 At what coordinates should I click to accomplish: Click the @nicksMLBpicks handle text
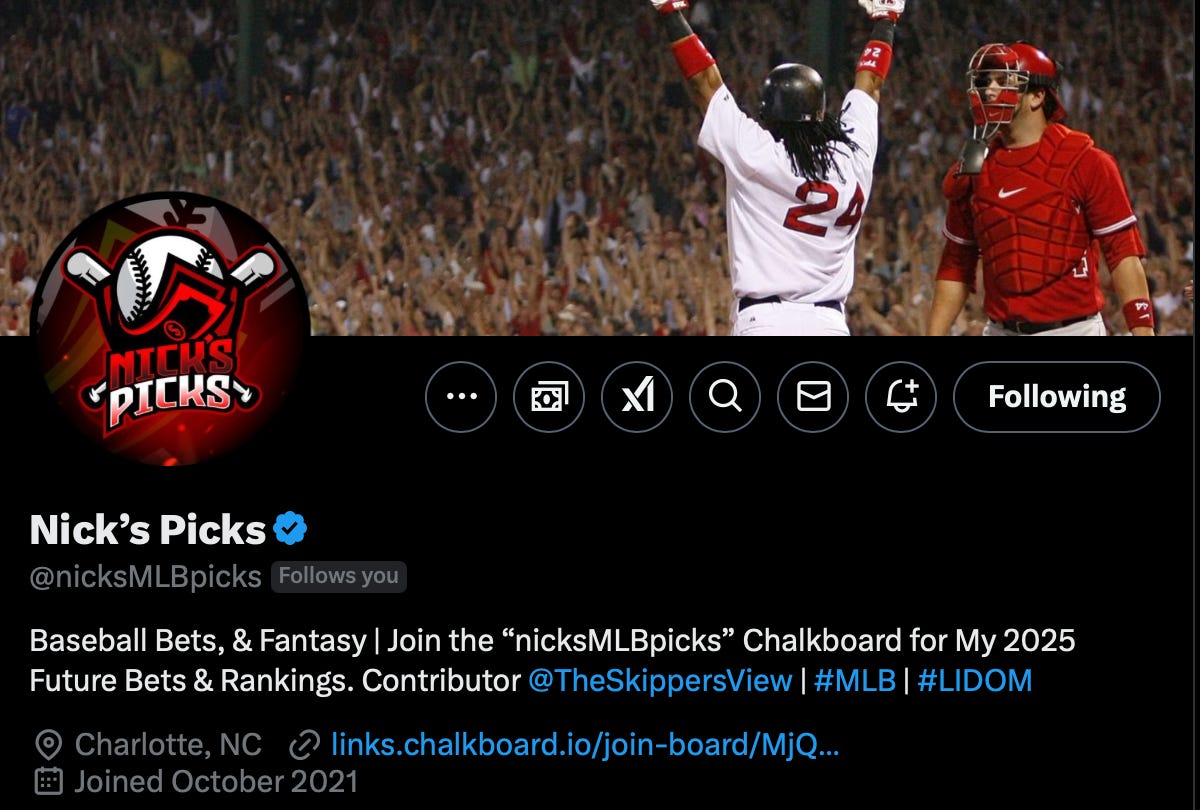(x=146, y=577)
